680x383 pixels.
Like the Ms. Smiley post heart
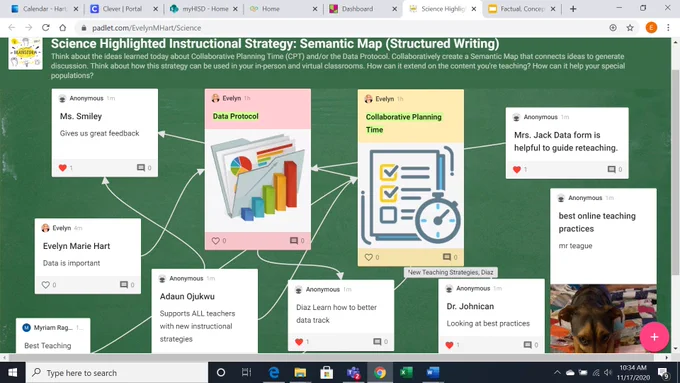[x=62, y=168]
